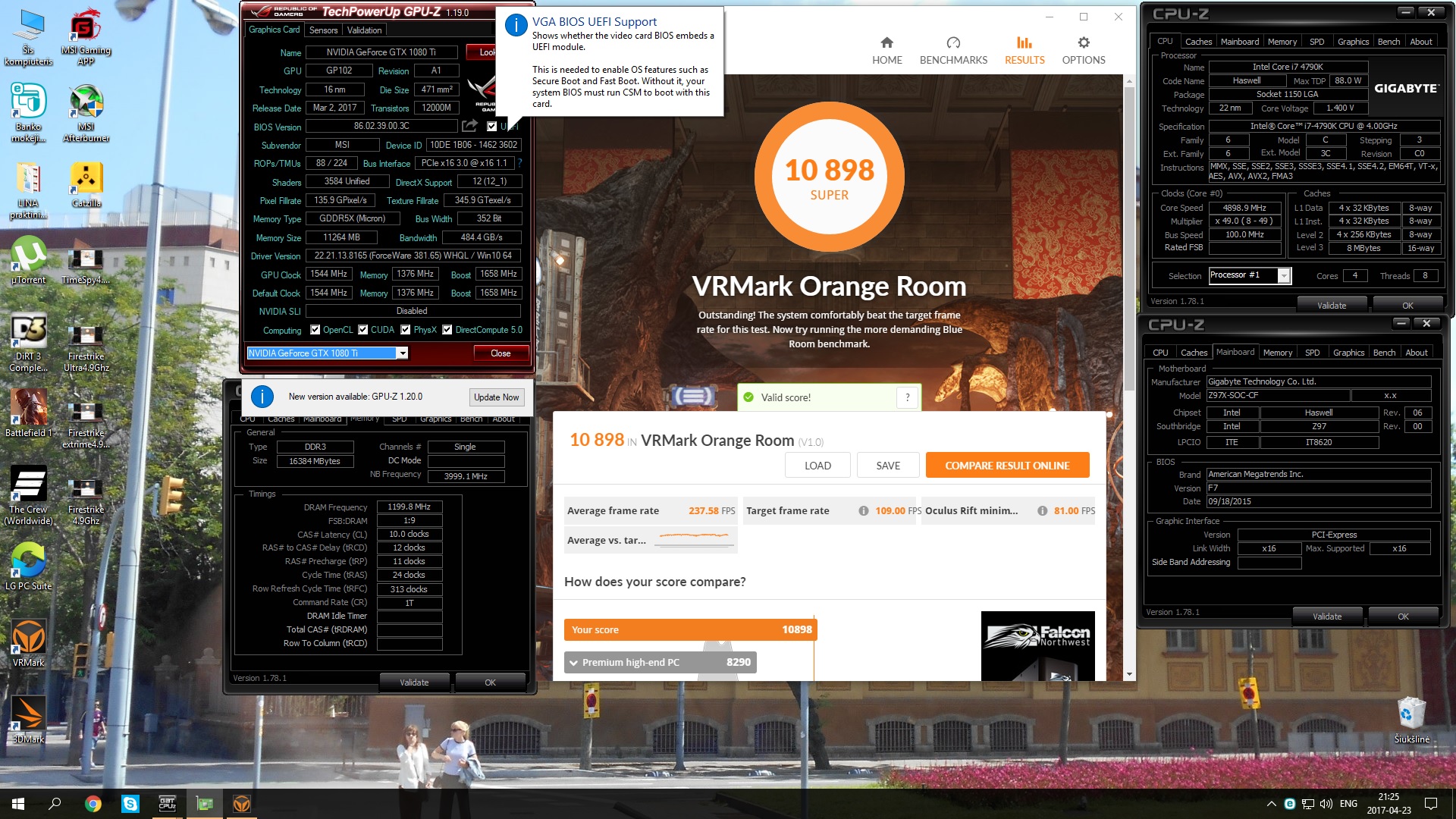Launch The Crew (Worldwide) shortcut
Viewport: 1456px width, 819px height.
(x=29, y=495)
